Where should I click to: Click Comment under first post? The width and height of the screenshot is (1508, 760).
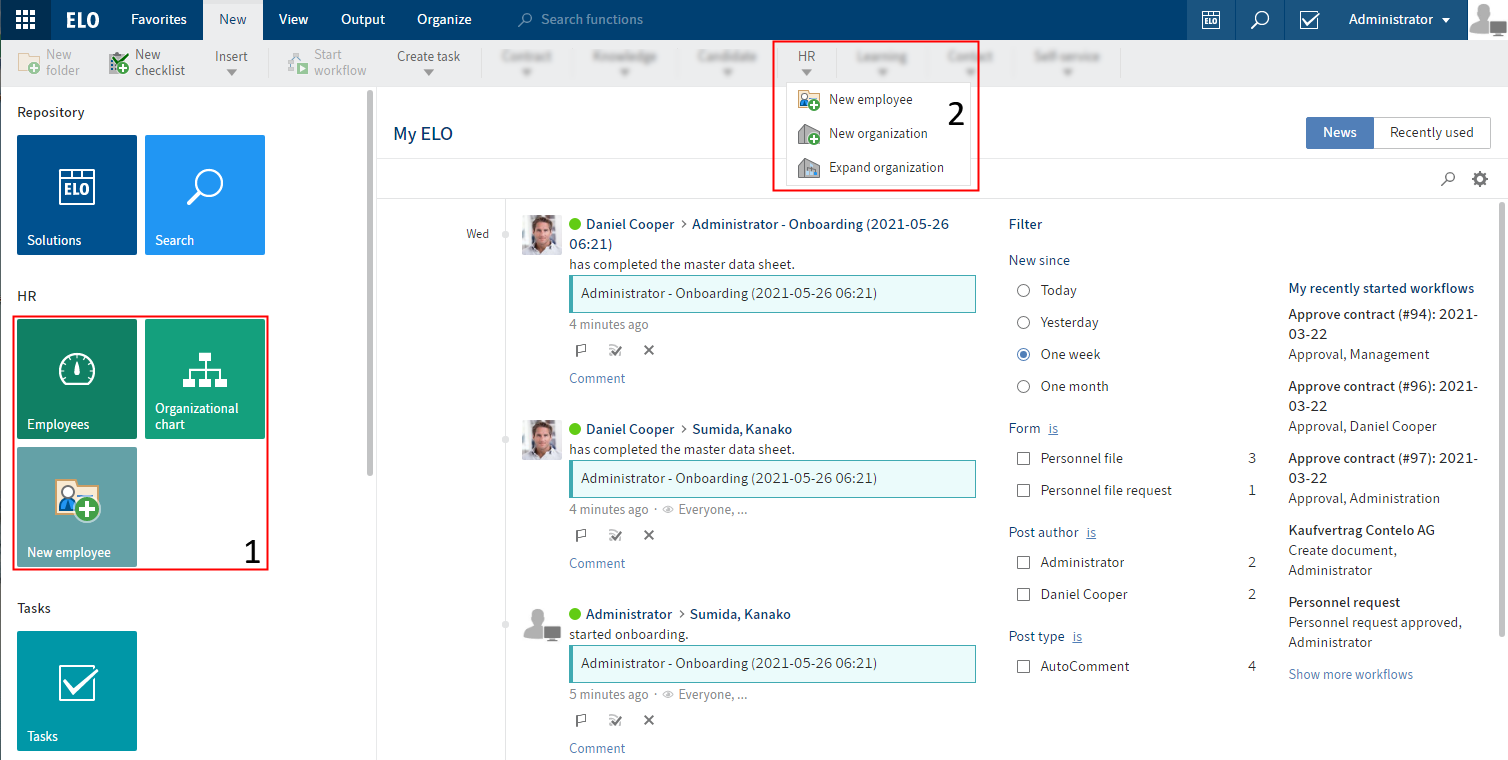pyautogui.click(x=597, y=378)
